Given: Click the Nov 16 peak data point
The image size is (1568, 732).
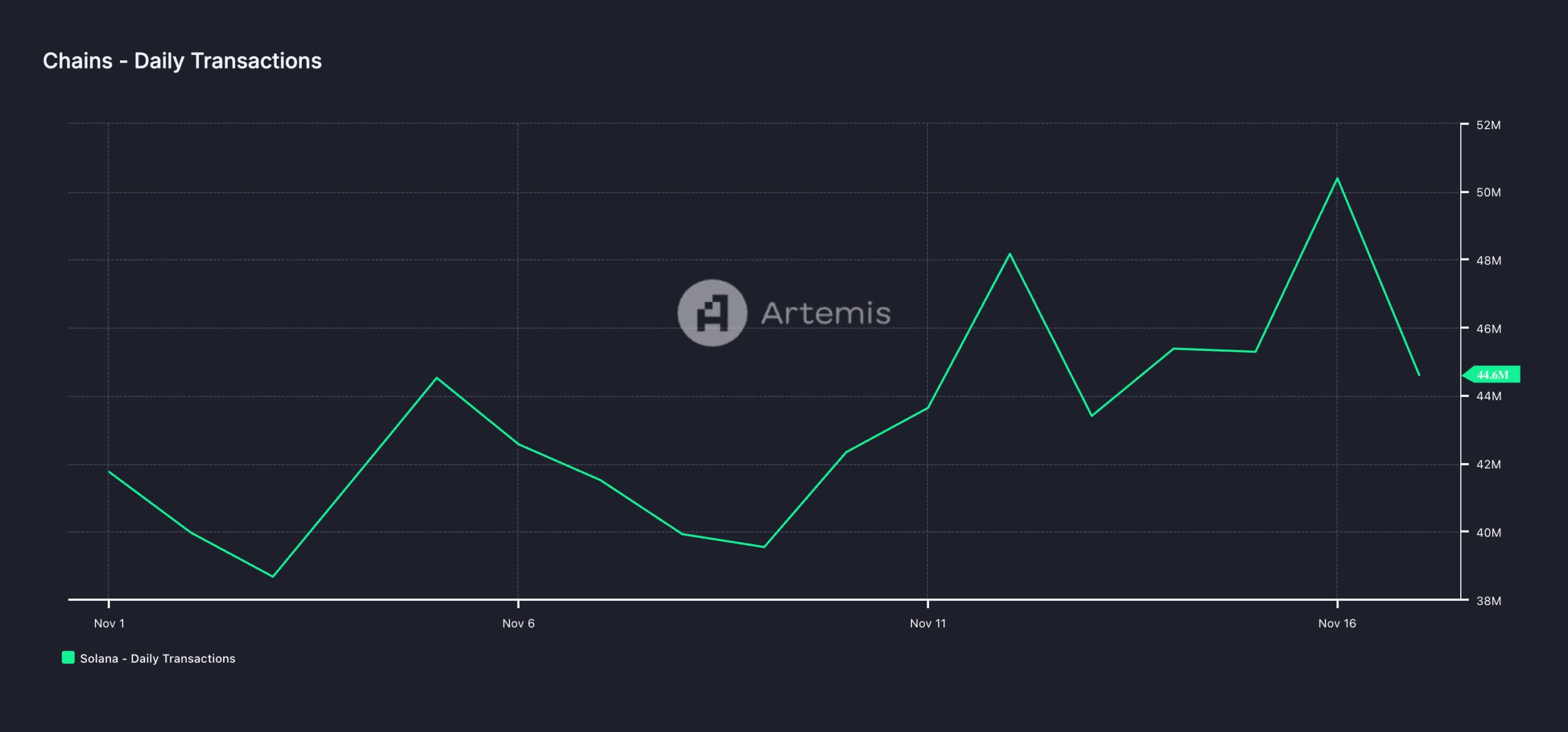Looking at the screenshot, I should 1337,178.
